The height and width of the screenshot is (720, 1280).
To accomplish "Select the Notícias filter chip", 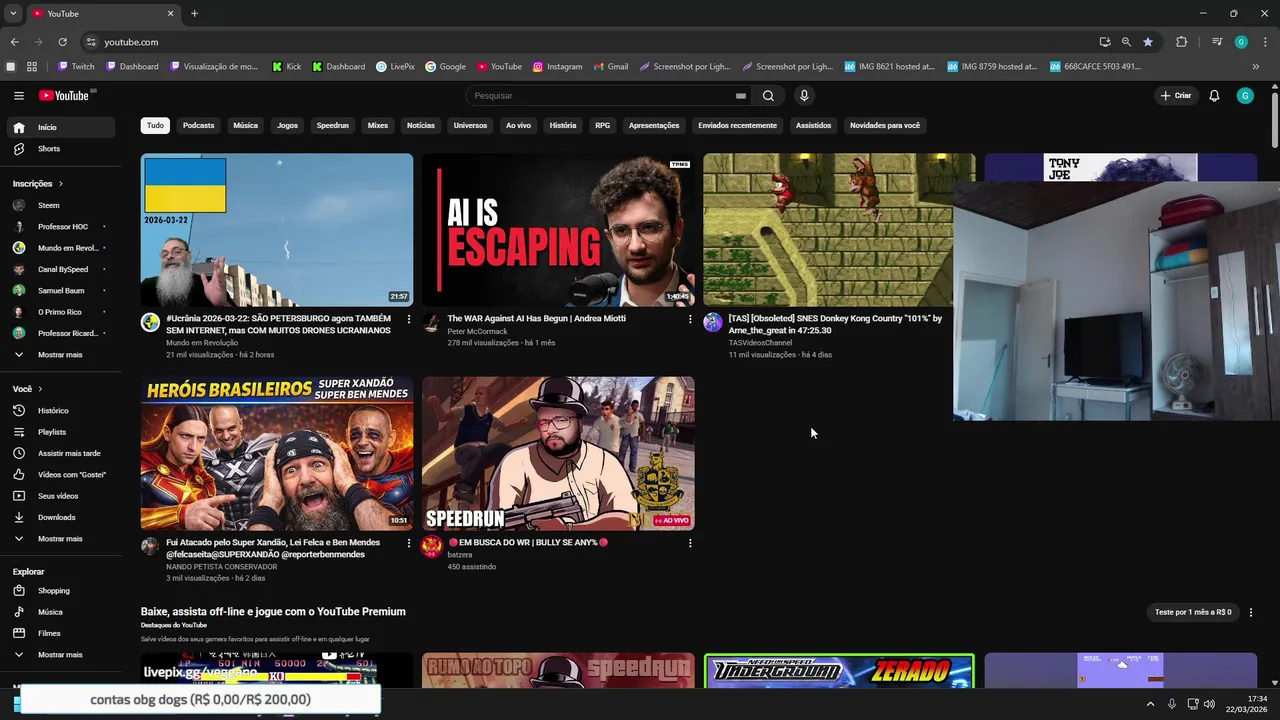I will 421,126.
